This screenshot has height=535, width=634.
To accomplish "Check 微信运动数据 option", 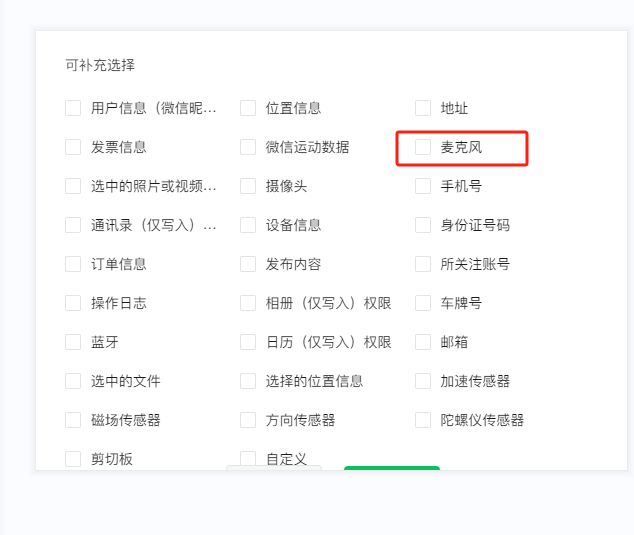I will pyautogui.click(x=248, y=147).
